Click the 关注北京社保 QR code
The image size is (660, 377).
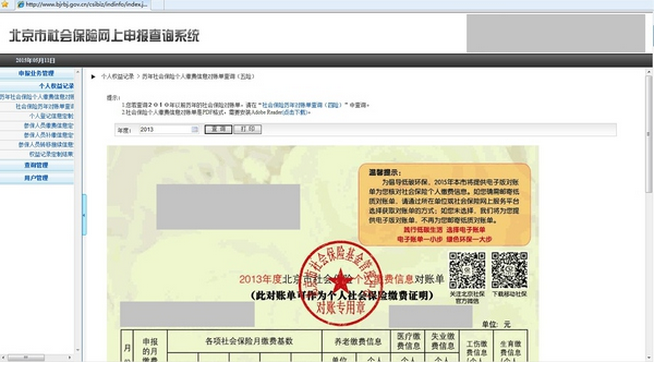point(467,271)
